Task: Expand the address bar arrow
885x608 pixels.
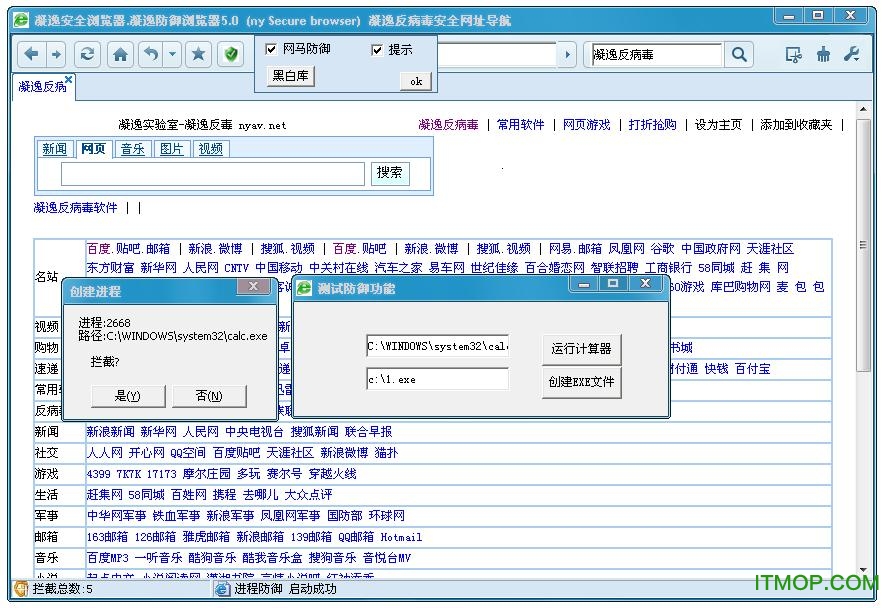Action: coord(566,55)
